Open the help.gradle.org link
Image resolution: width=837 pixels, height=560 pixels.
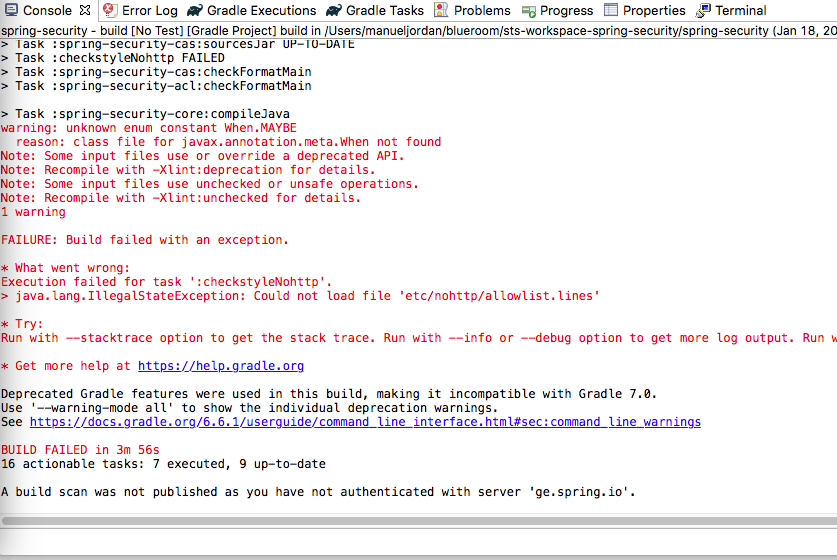(x=220, y=366)
